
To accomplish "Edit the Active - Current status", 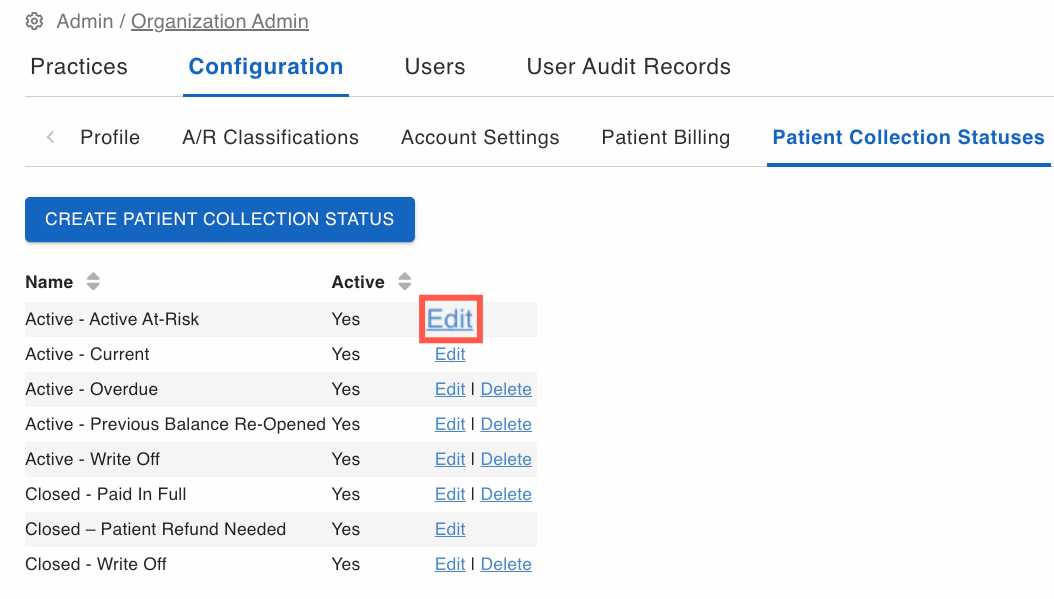I will tap(450, 354).
